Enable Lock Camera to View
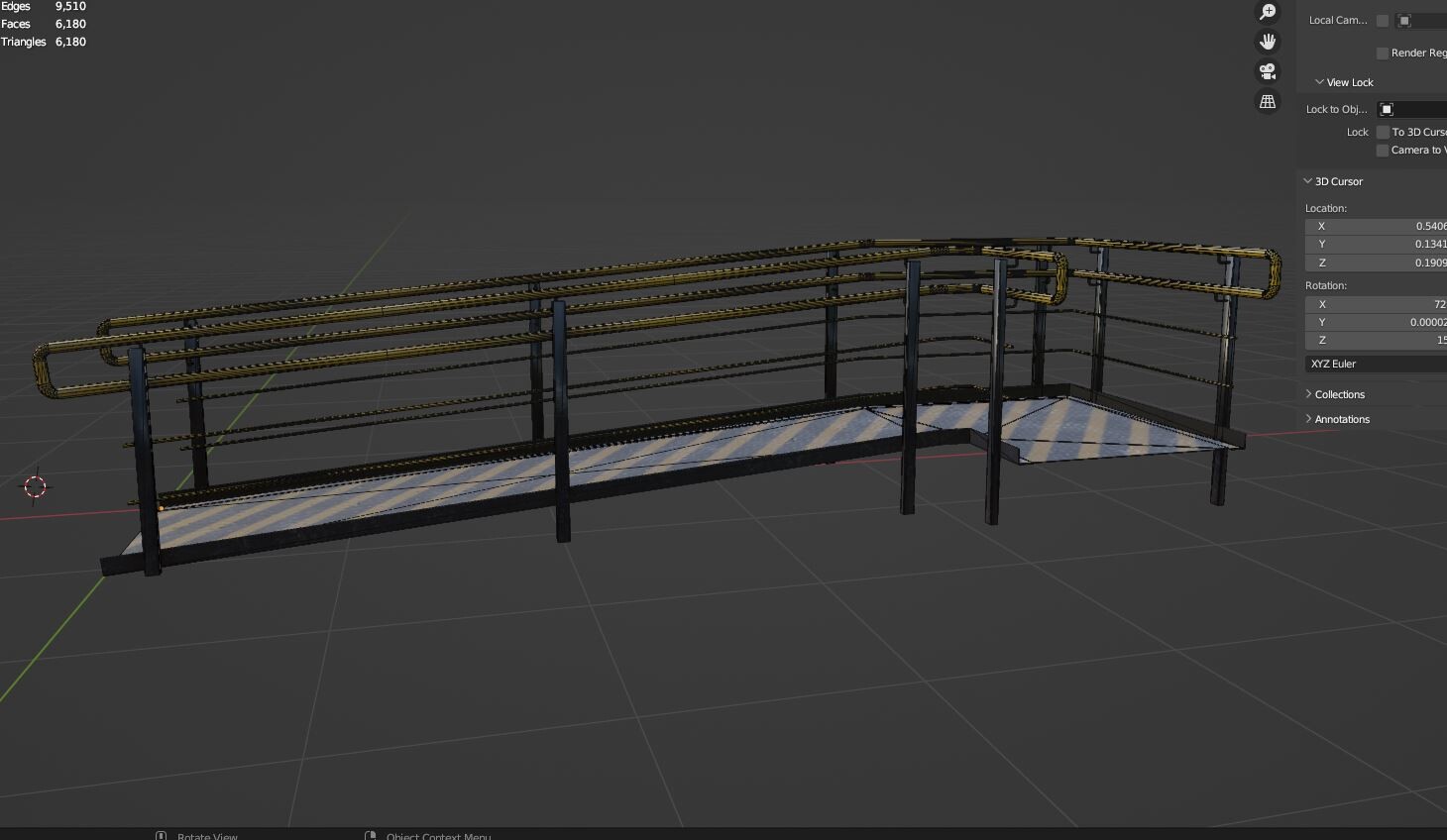Image resolution: width=1447 pixels, height=840 pixels. tap(1383, 150)
